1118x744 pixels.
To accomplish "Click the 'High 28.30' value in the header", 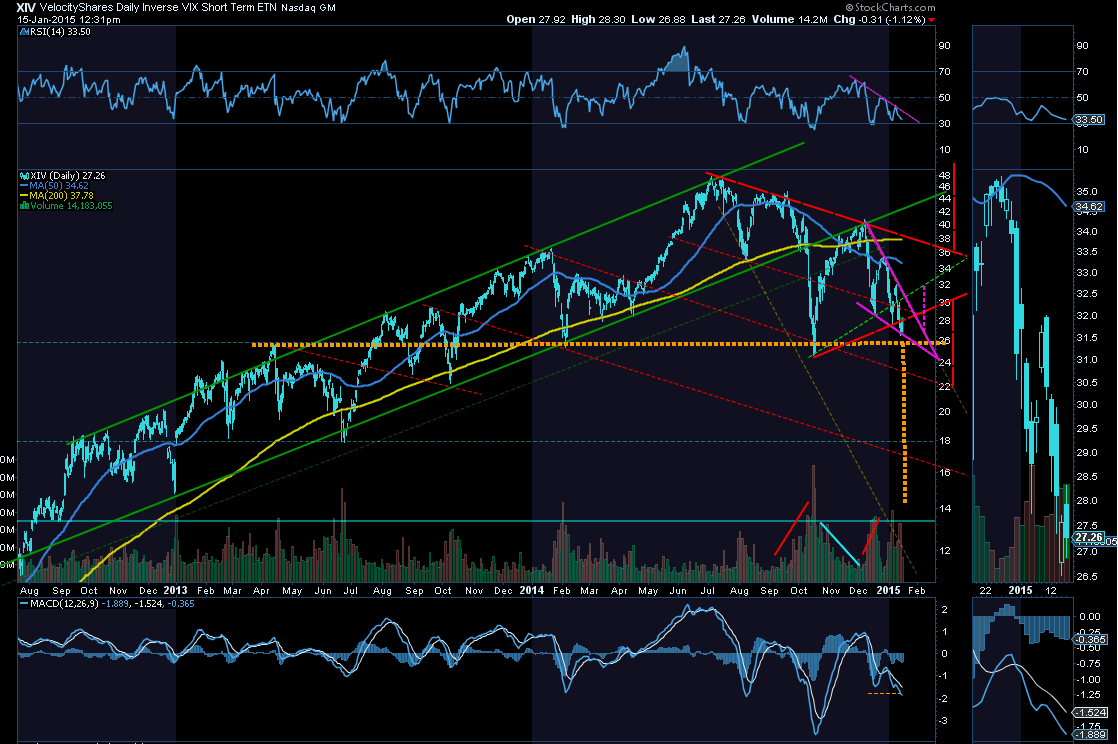I will 599,19.
